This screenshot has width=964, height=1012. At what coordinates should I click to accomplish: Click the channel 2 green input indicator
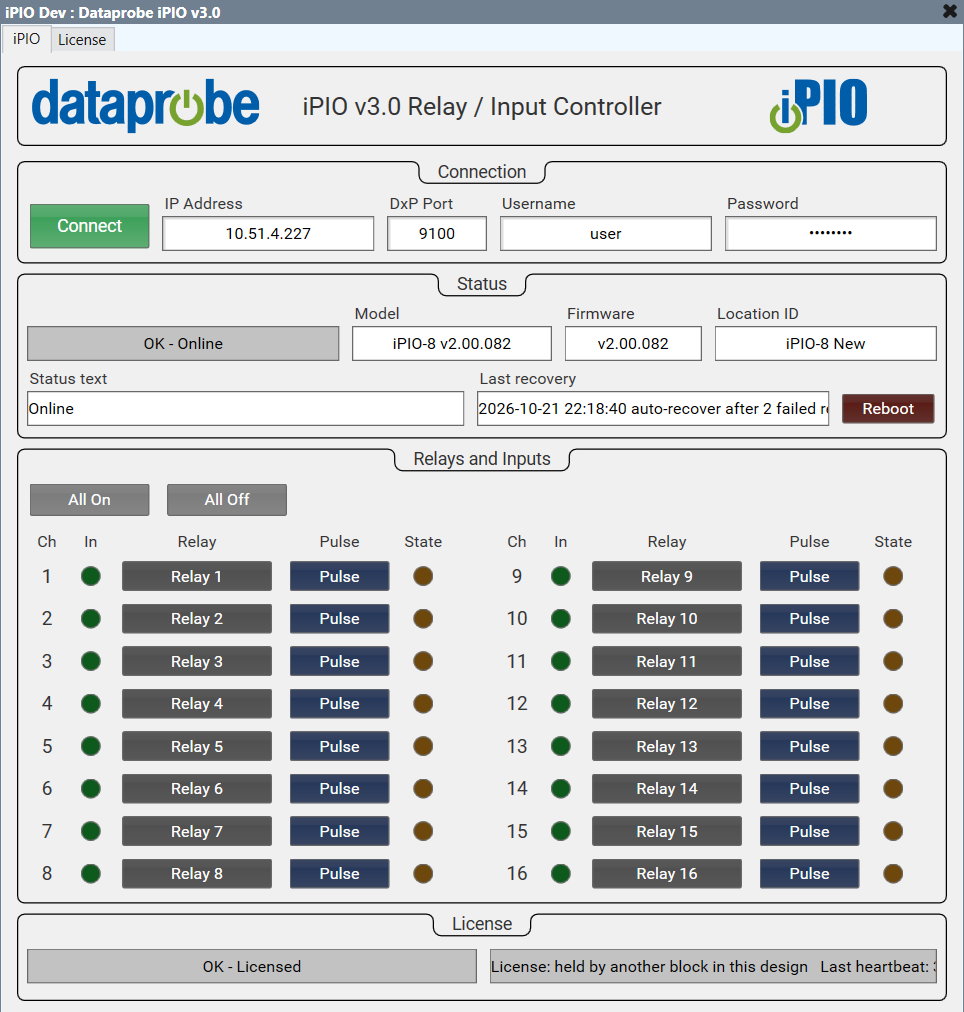pyautogui.click(x=91, y=618)
